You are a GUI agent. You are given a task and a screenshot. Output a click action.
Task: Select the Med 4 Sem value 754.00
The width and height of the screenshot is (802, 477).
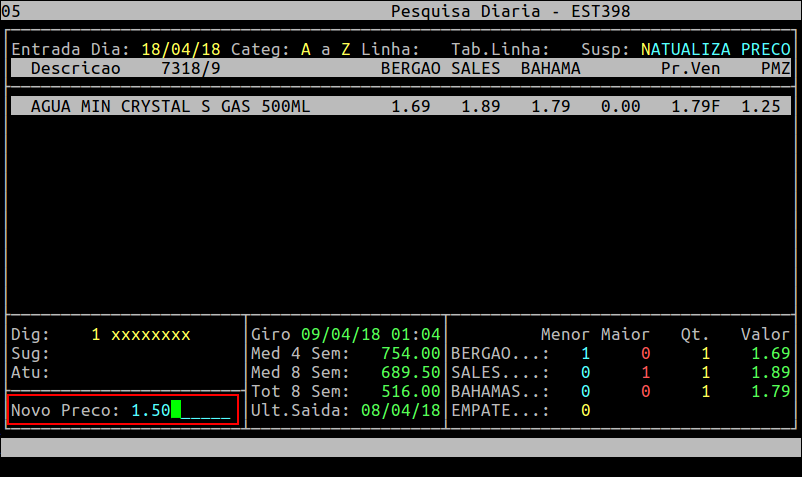(410, 353)
